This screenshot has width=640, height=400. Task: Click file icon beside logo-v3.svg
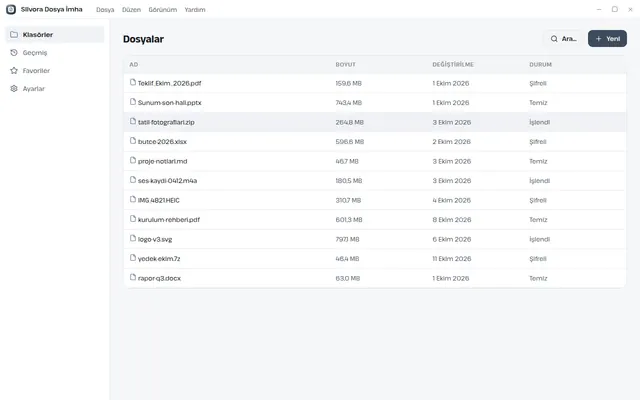(x=133, y=238)
